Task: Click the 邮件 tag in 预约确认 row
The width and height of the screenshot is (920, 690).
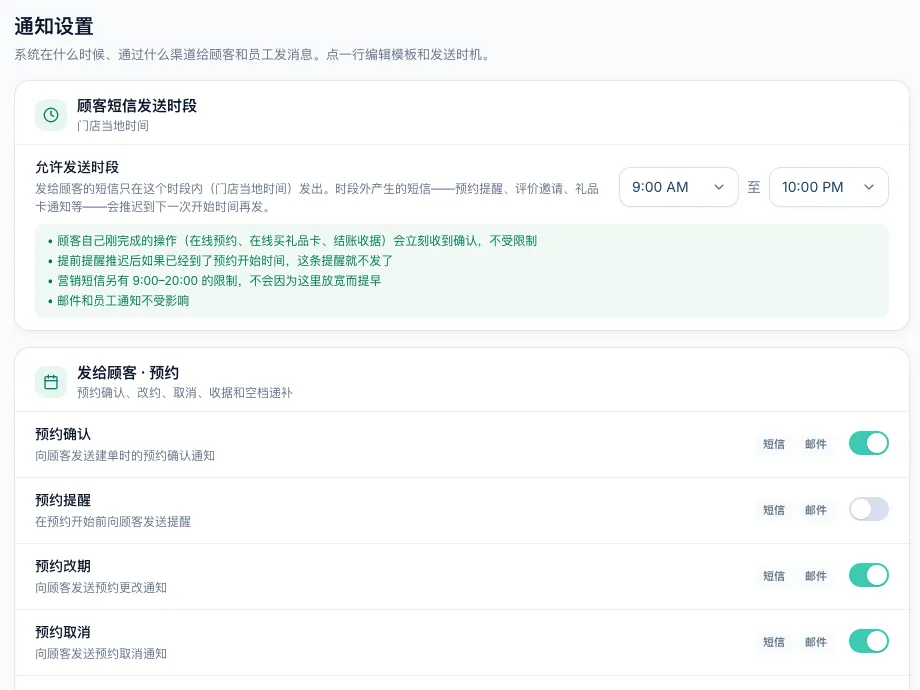Action: (816, 444)
